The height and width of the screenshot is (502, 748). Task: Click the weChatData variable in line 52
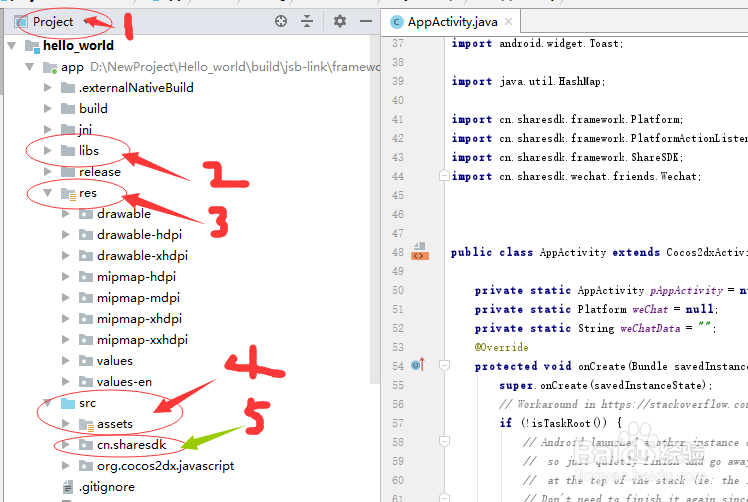coord(650,328)
